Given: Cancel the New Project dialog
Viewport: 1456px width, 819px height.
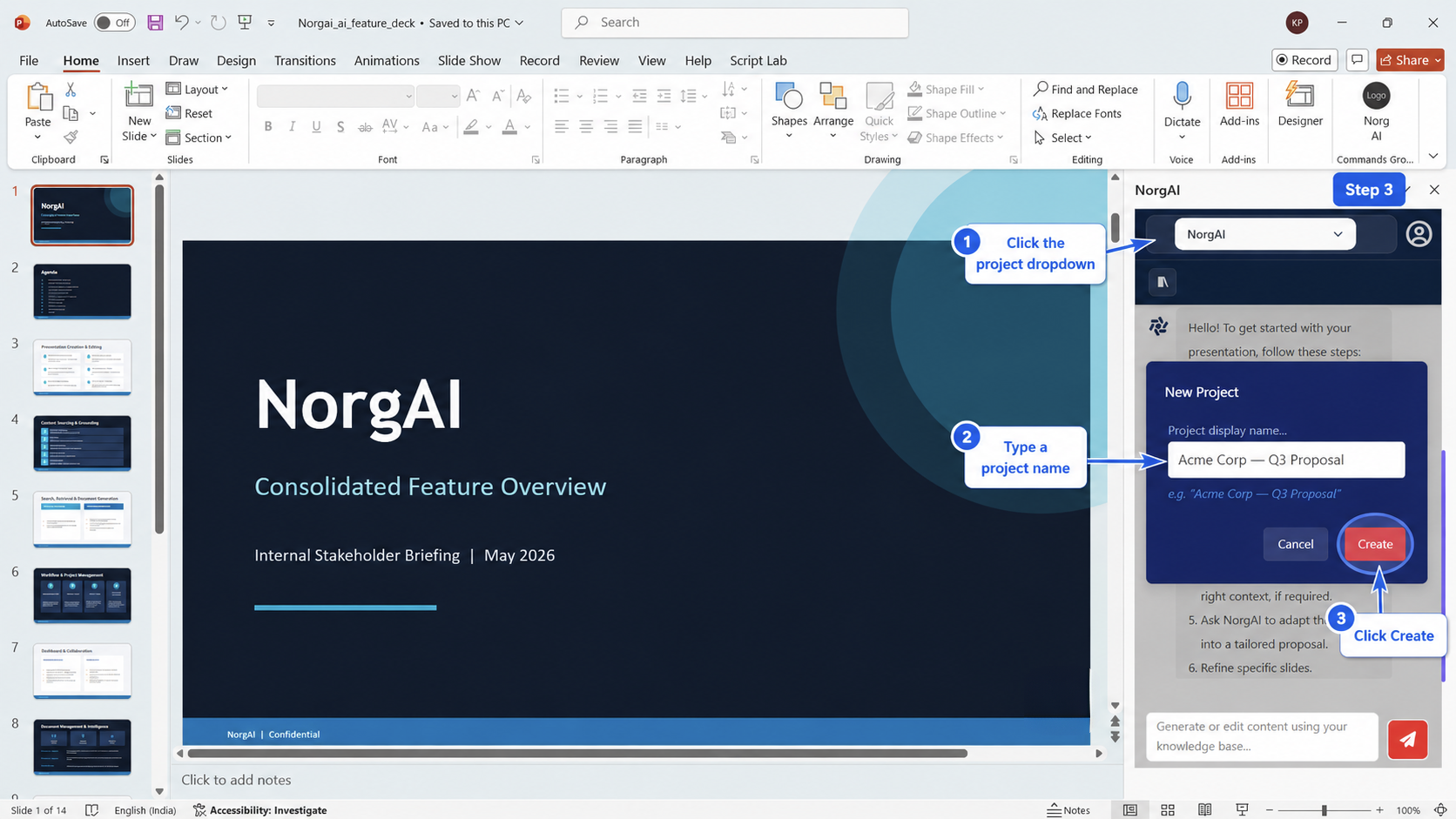Looking at the screenshot, I should (x=1295, y=544).
